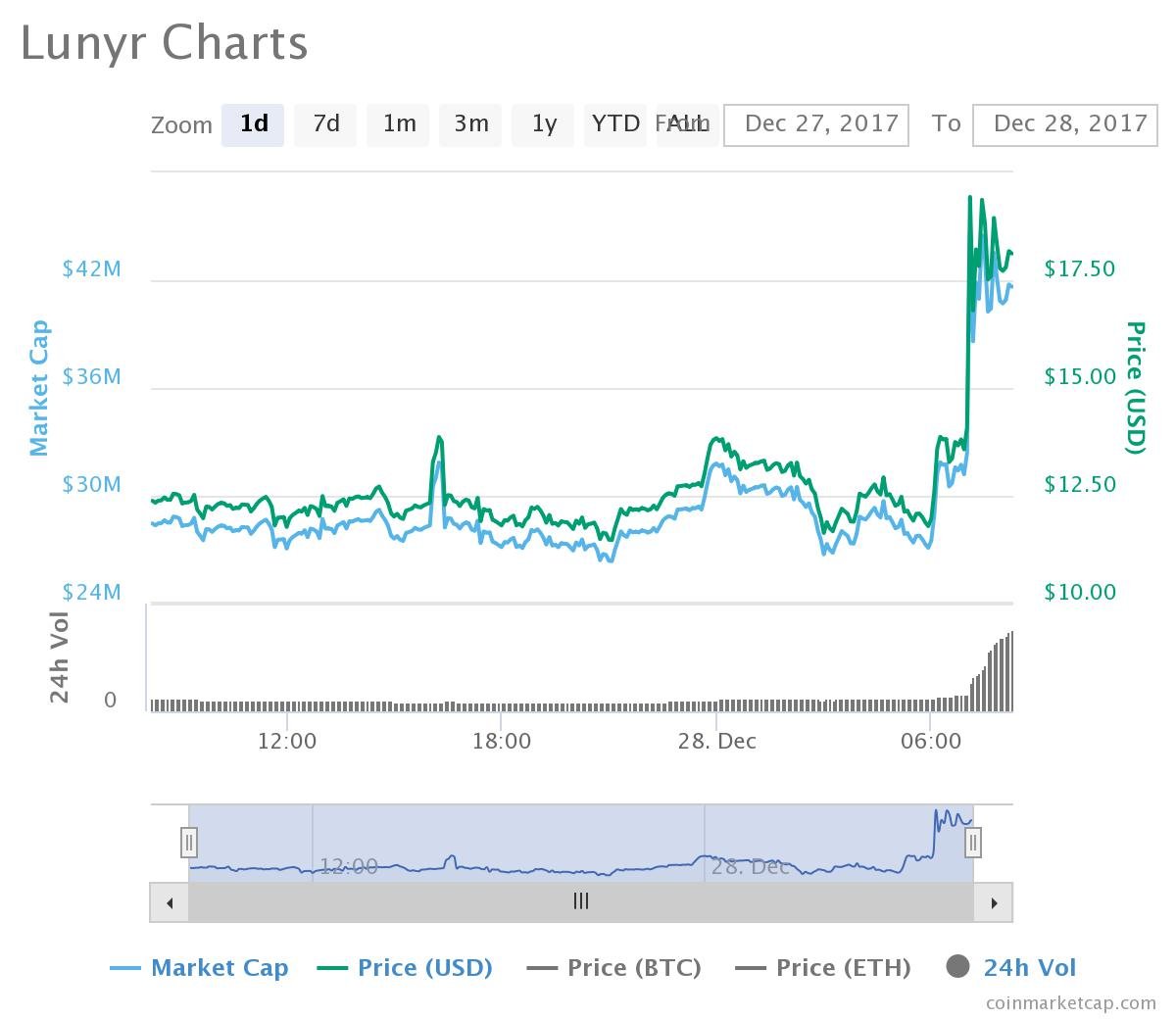Click the 28. Dec time axis label
Viewport: 1176px width, 1019px height.
pos(717,741)
